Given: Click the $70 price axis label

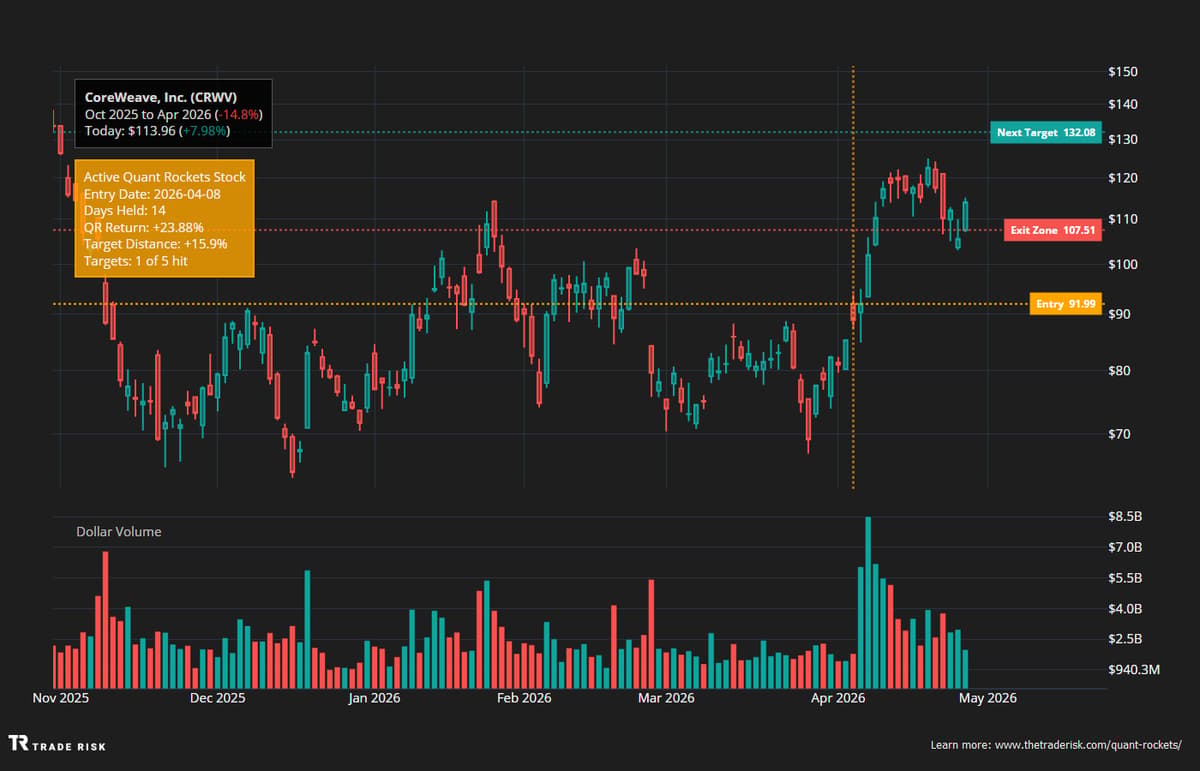Looking at the screenshot, I should (x=1119, y=434).
